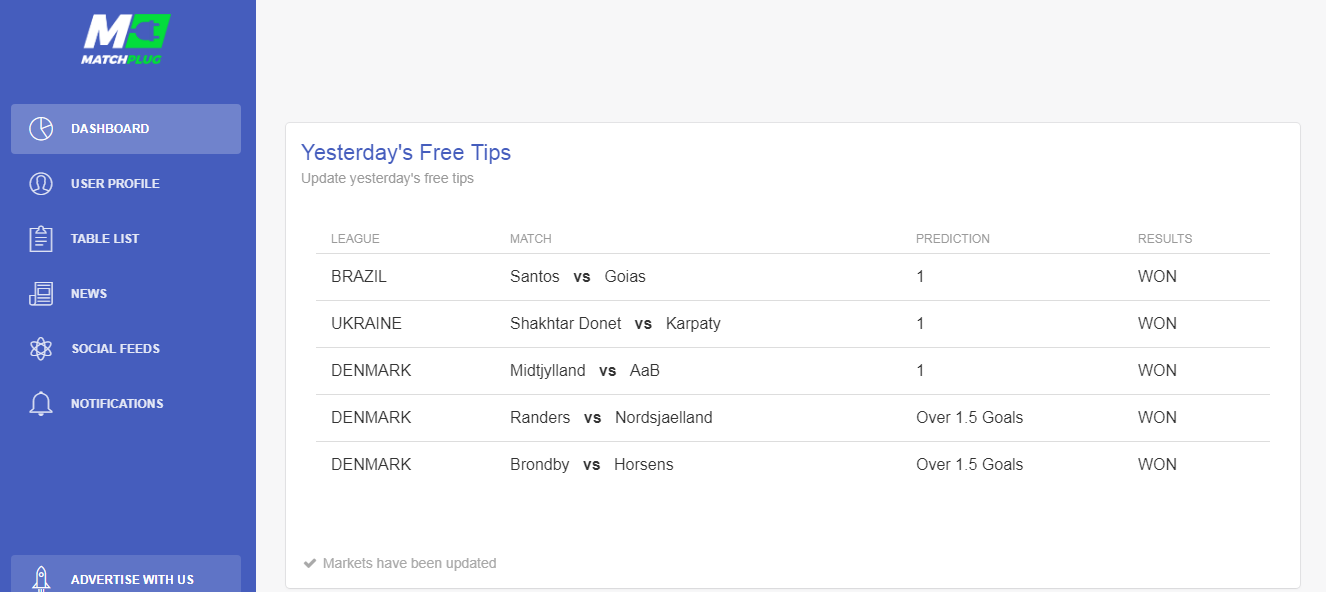Screen dimensions: 1326x592
Task: Click the Dashboard pie chart icon
Action: tap(41, 129)
